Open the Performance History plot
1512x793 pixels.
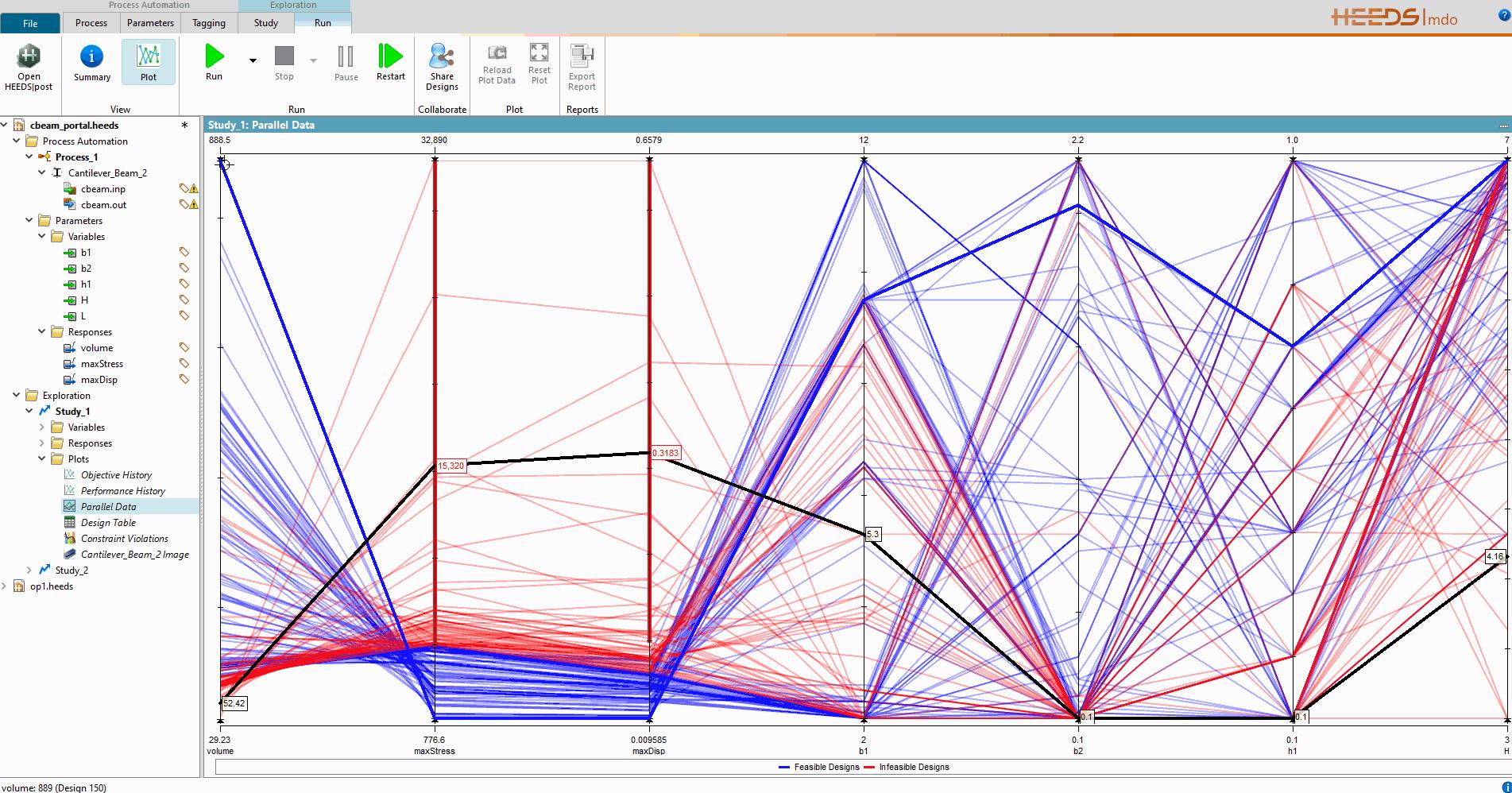pyautogui.click(x=122, y=490)
